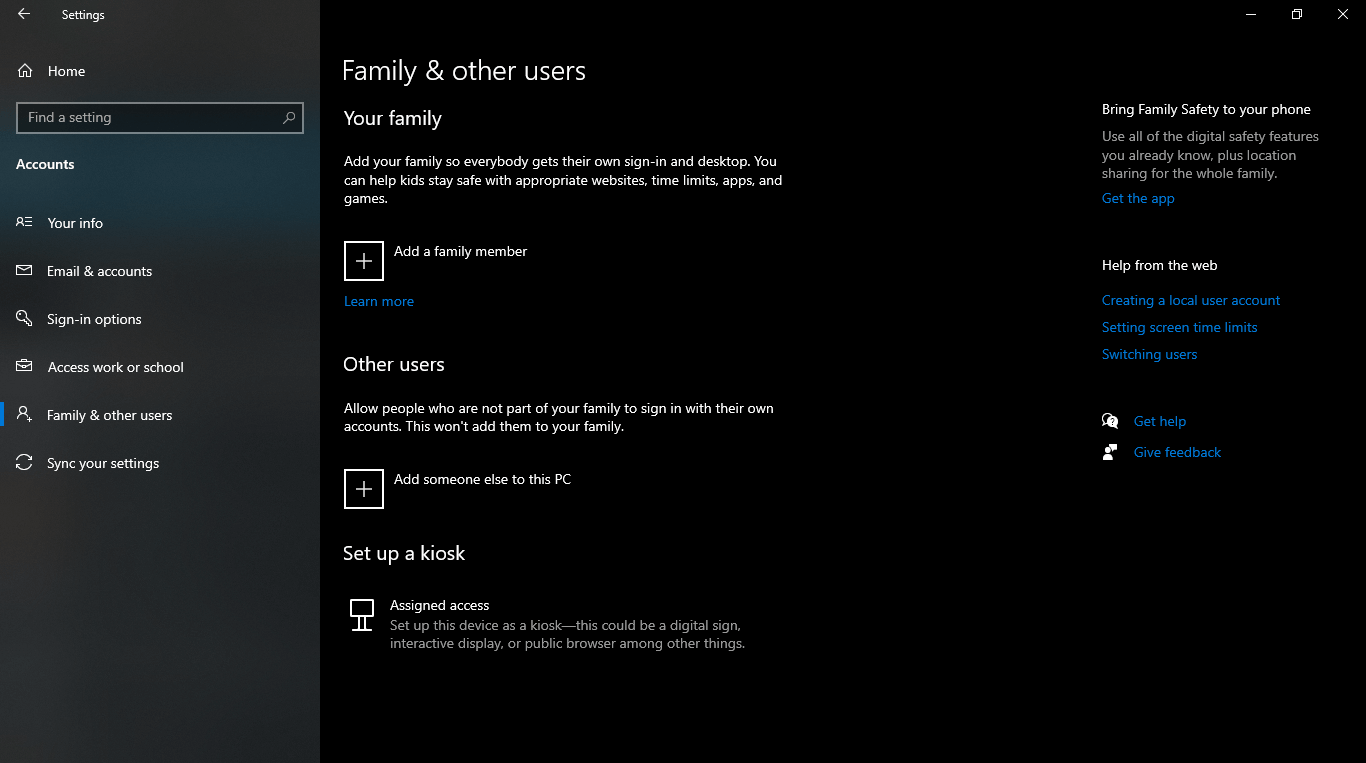Open the Switching users help link
The height and width of the screenshot is (763, 1366).
click(1149, 354)
